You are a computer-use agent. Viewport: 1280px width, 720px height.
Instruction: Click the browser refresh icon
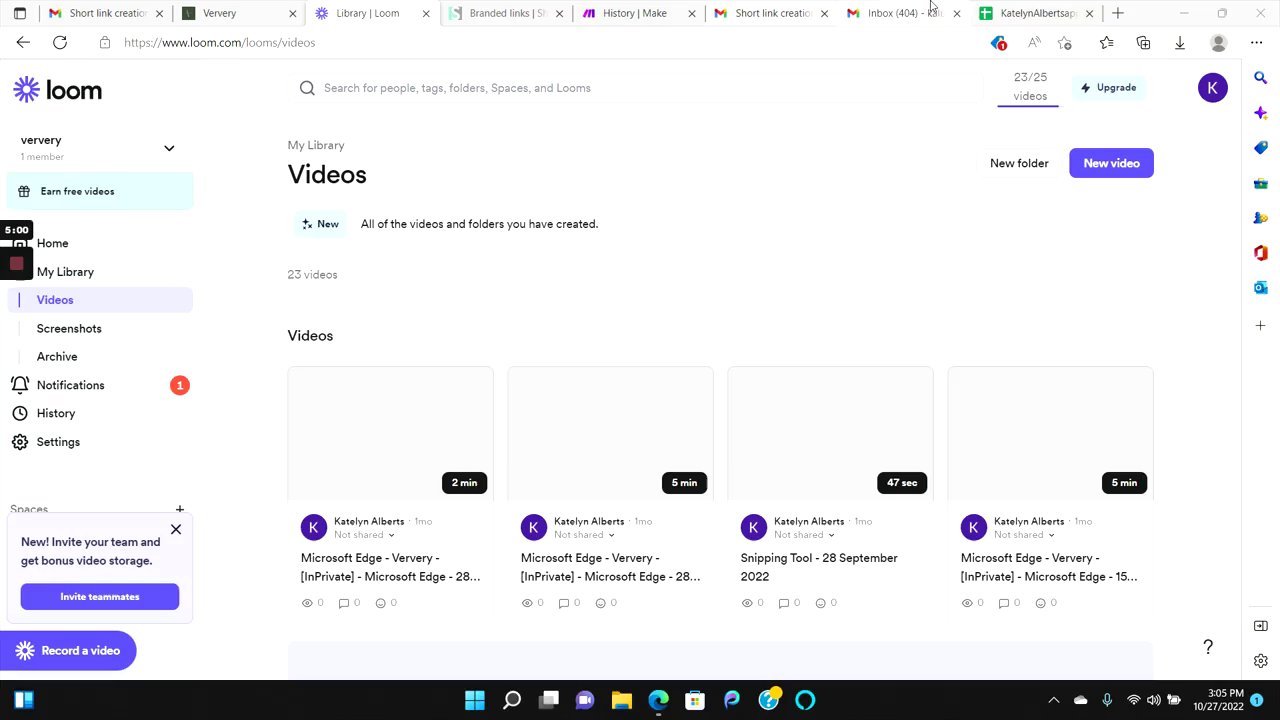tap(60, 43)
